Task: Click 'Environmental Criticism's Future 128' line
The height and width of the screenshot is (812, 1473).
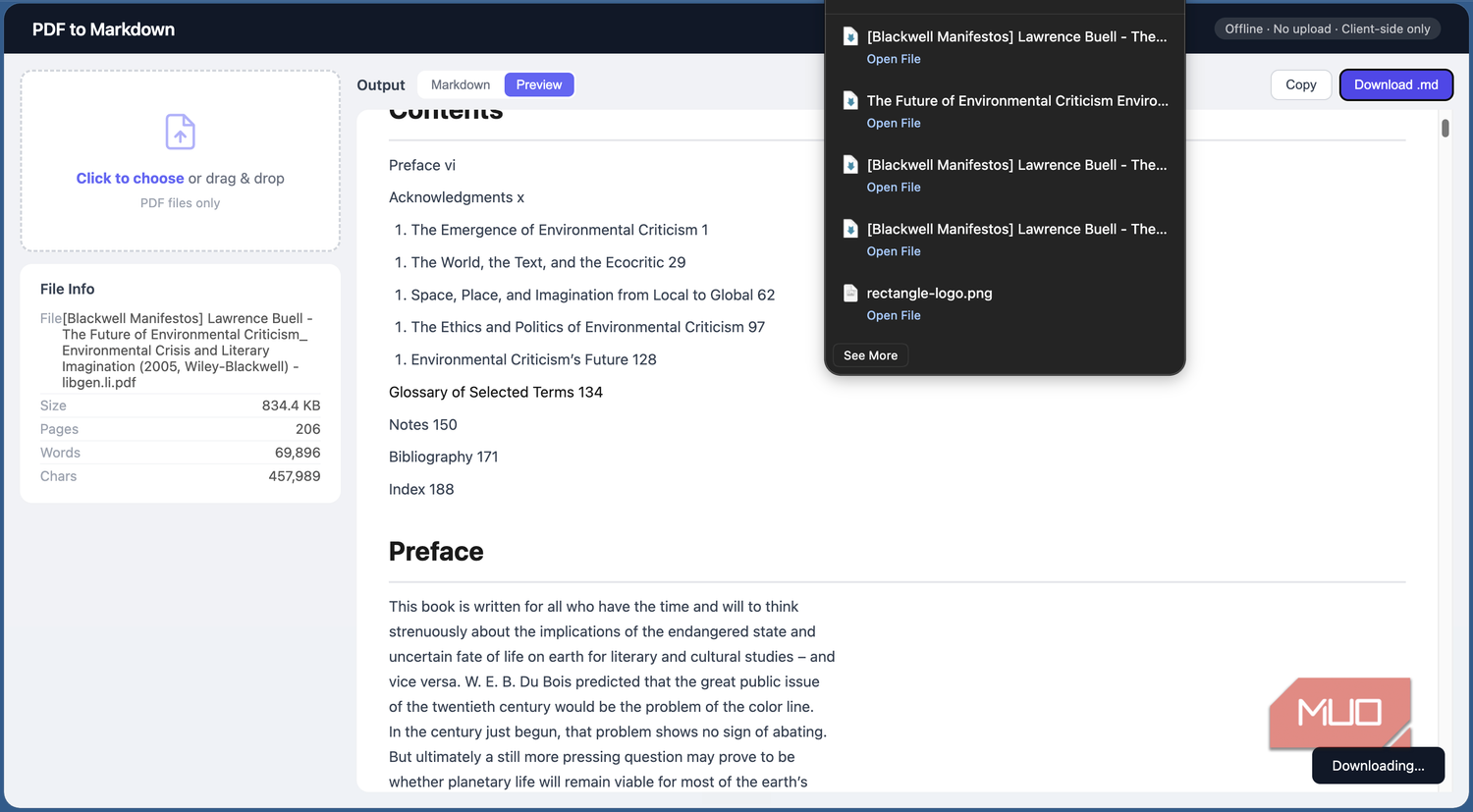Action: [533, 359]
